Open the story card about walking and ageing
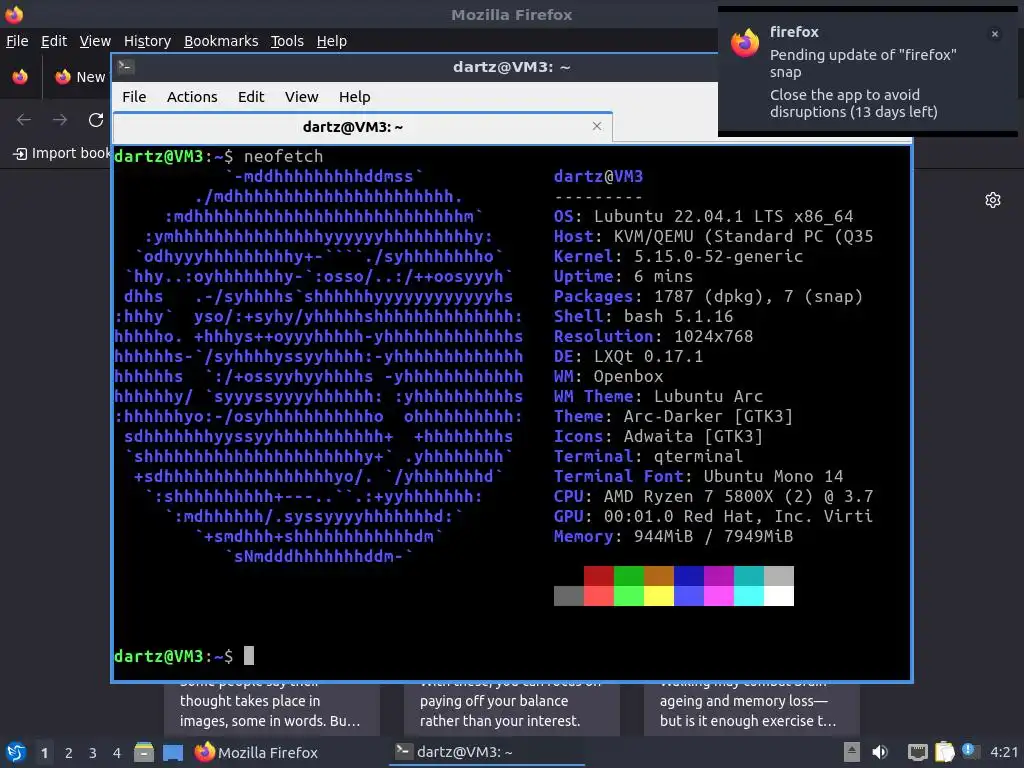 tap(752, 710)
